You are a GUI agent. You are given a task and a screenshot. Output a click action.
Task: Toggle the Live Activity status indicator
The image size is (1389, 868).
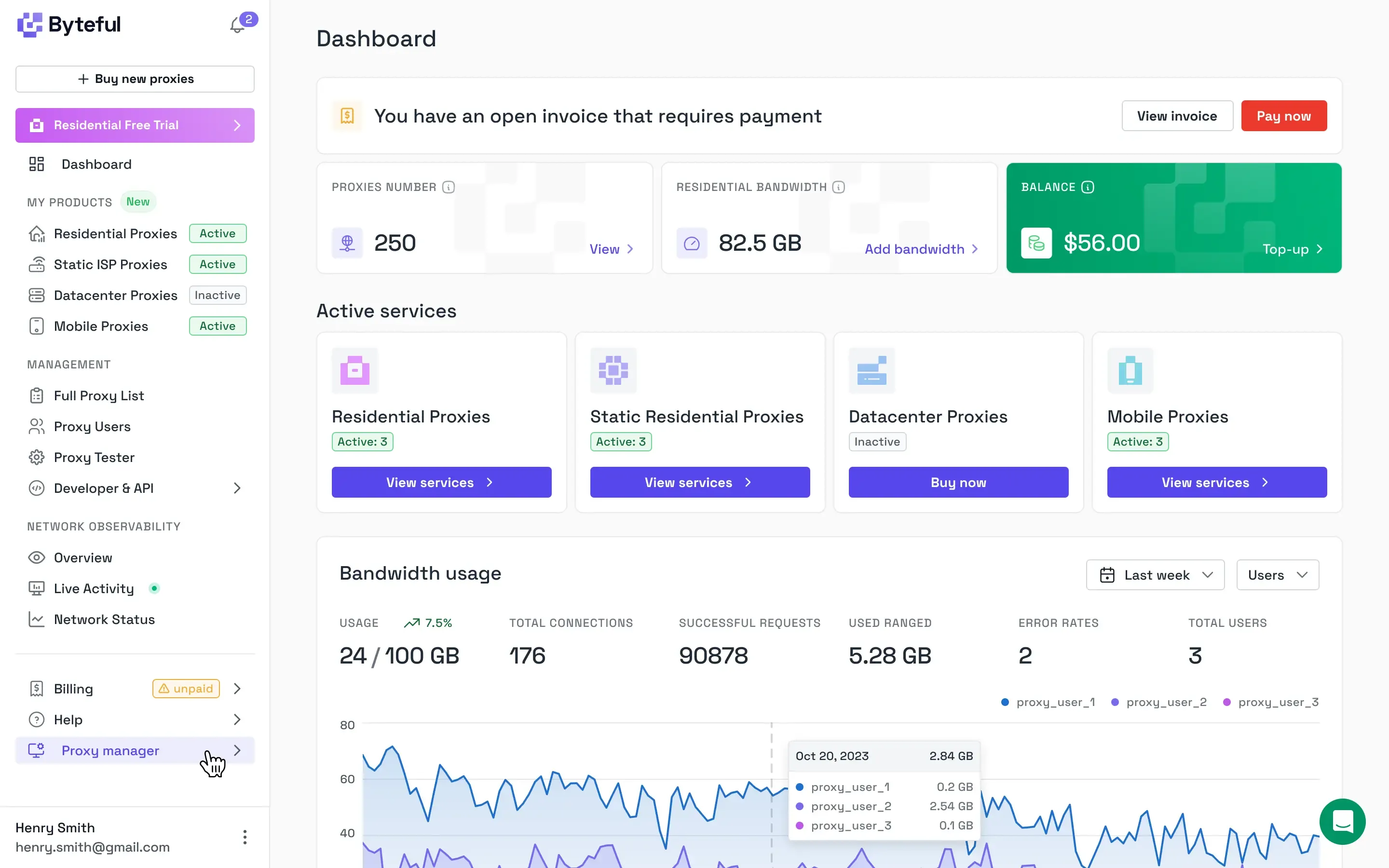tap(154, 588)
